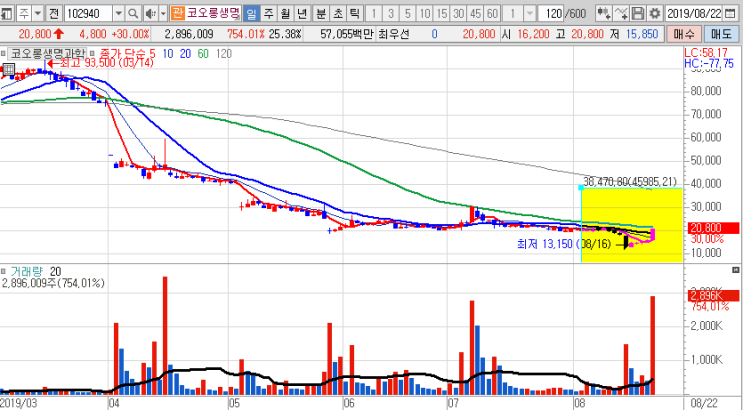
Task: Expand the 주 market type dropdown
Action: click(38, 13)
